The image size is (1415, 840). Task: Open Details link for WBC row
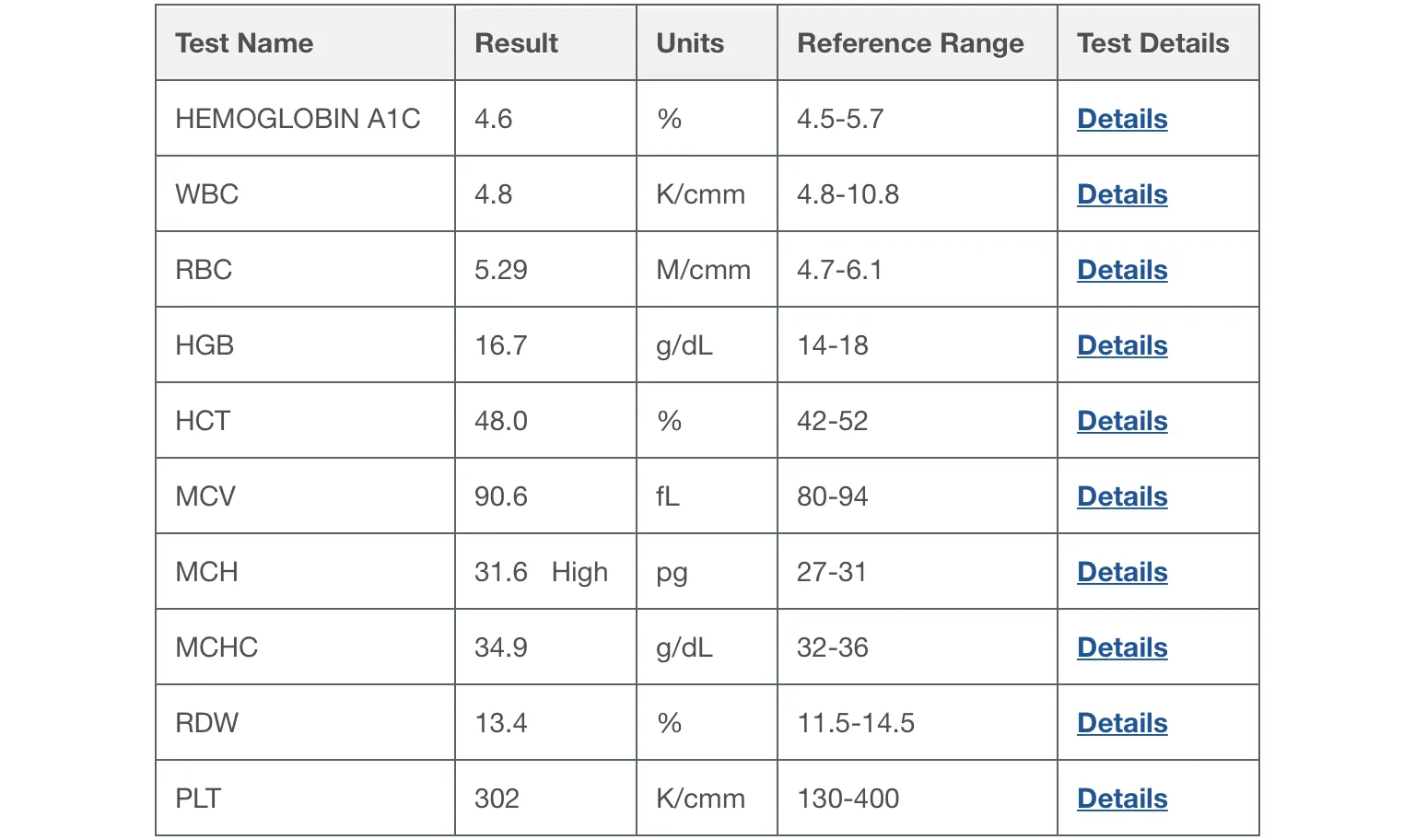1122,194
